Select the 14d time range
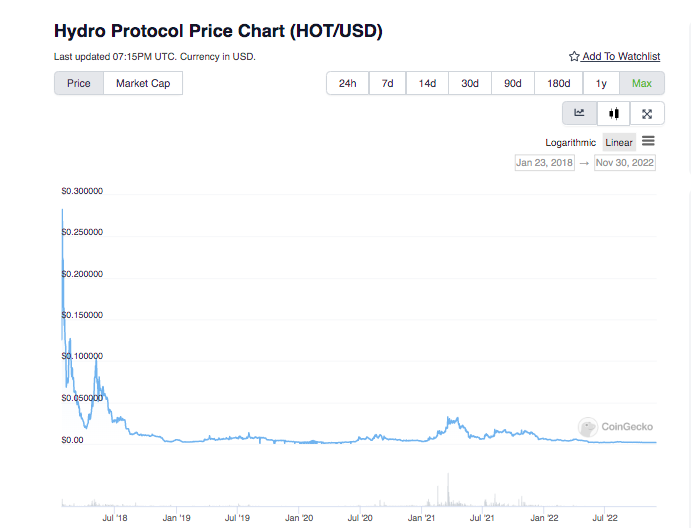The width and height of the screenshot is (691, 528). (x=427, y=83)
